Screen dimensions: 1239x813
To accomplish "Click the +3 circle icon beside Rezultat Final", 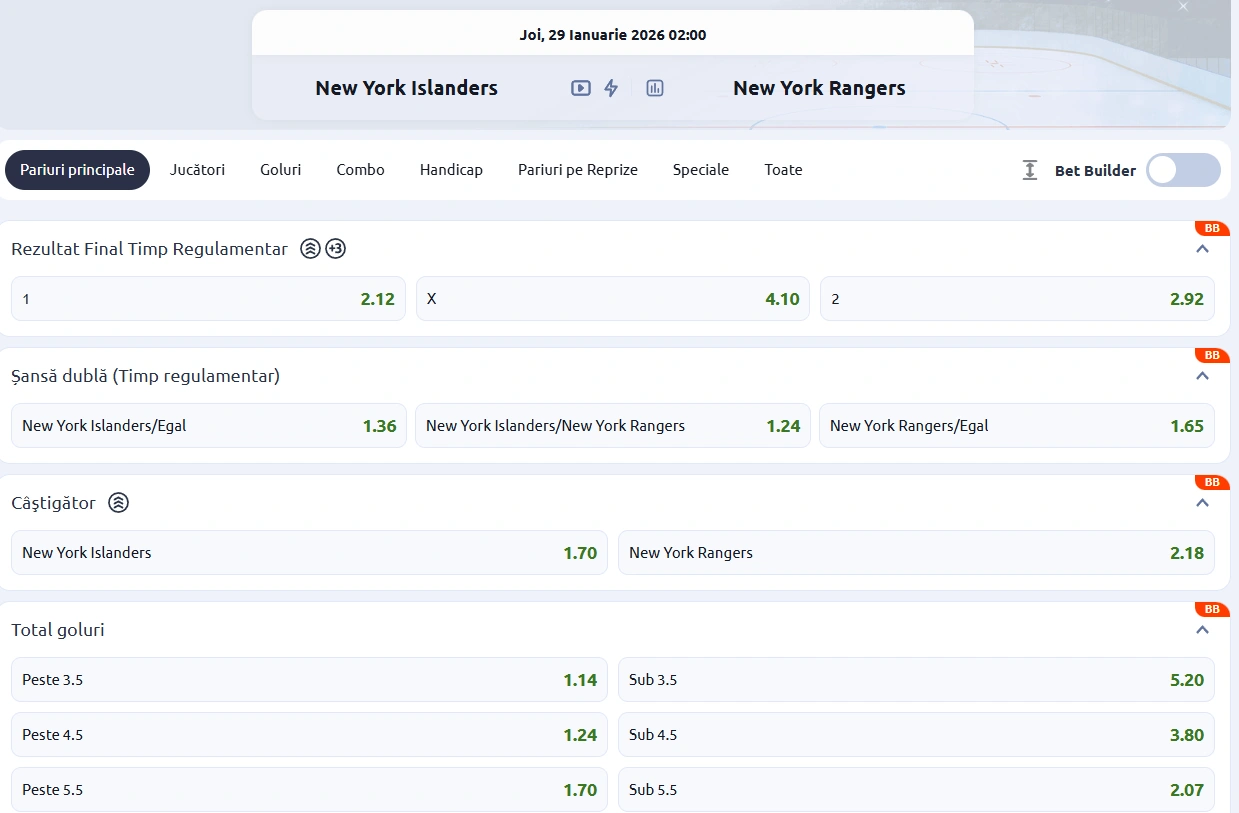I will tap(335, 248).
